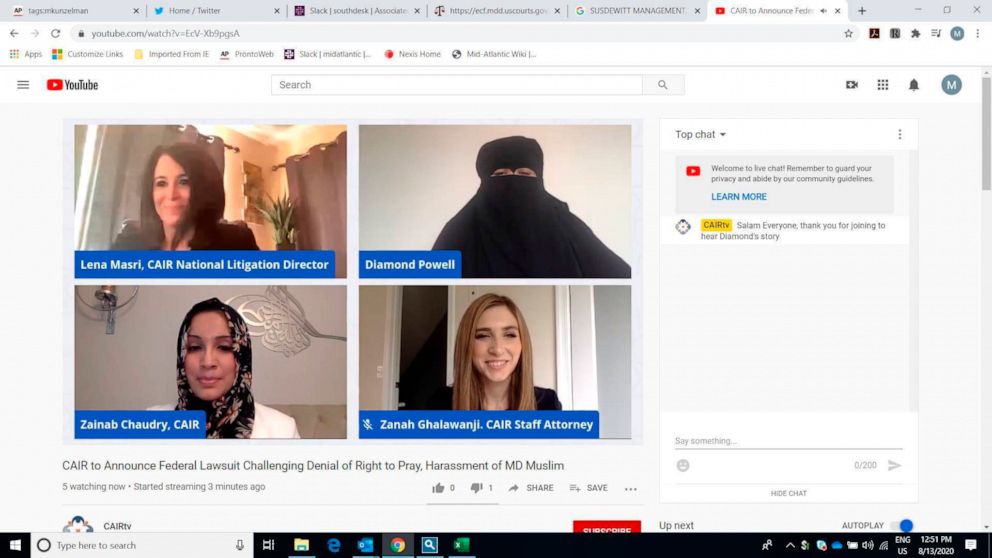The height and width of the screenshot is (558, 992).
Task: Click HIDE CHAT button
Action: 788,493
